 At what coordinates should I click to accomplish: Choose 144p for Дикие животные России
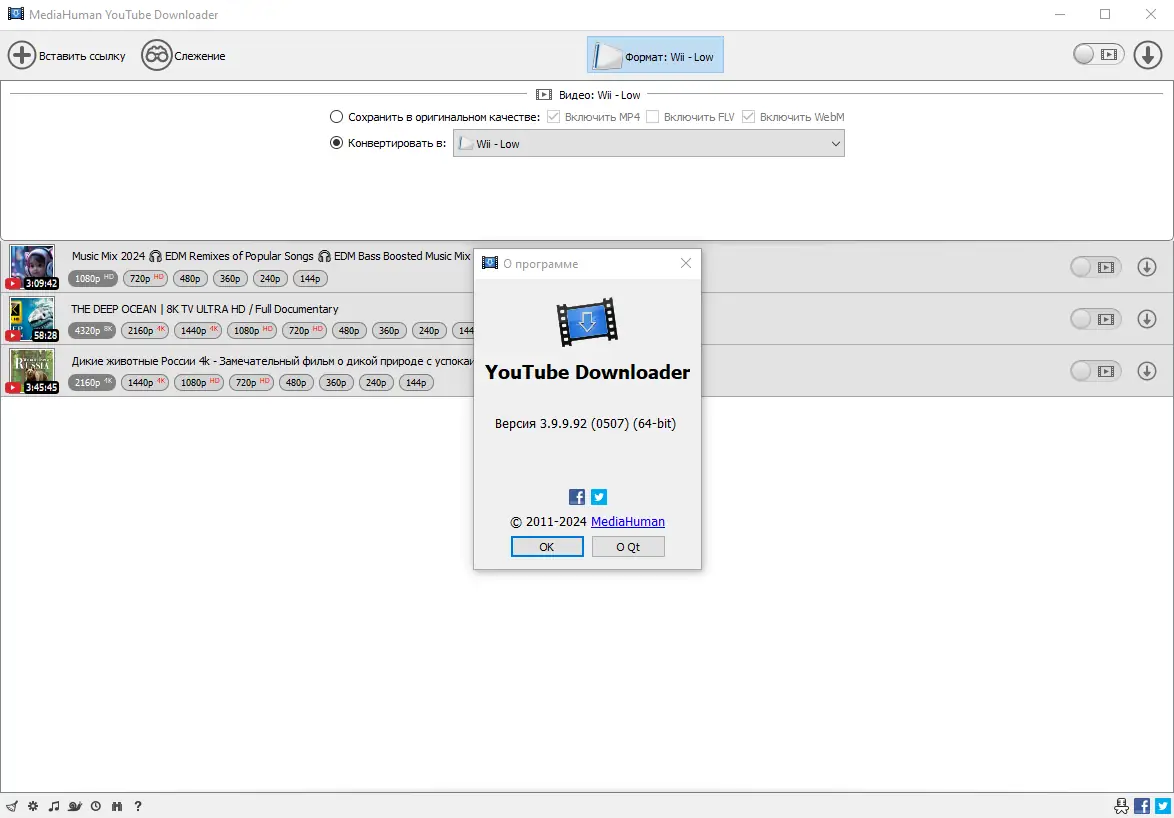[x=416, y=382]
